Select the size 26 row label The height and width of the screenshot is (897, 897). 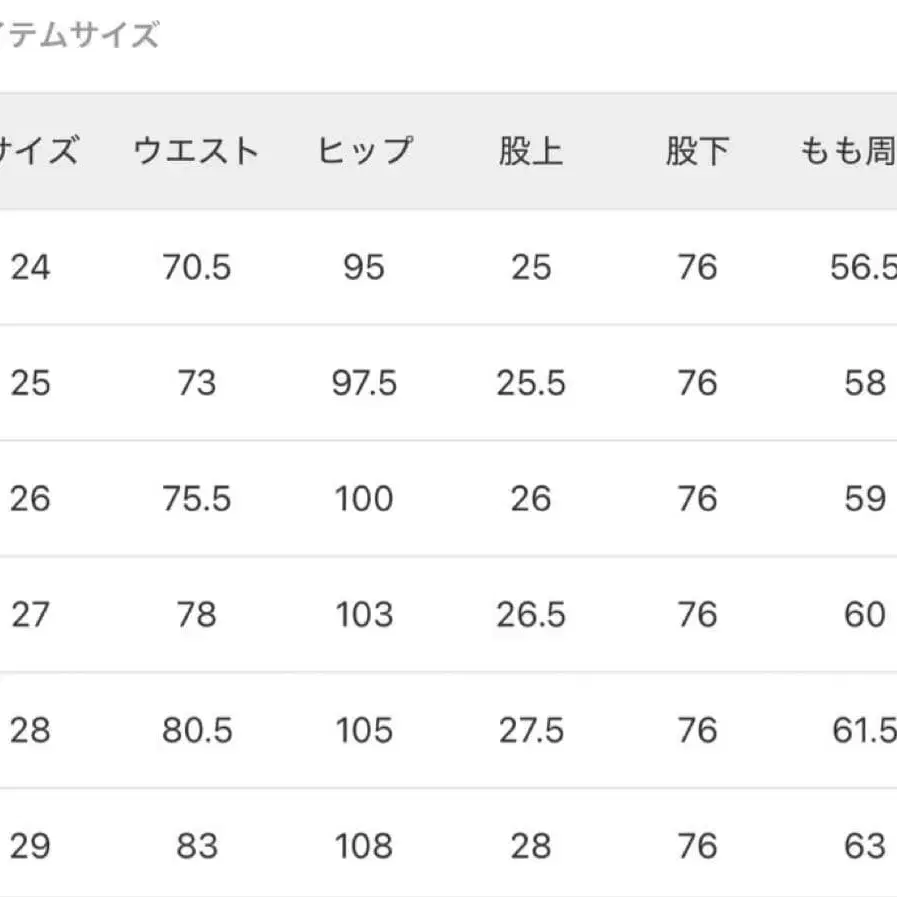(30, 499)
